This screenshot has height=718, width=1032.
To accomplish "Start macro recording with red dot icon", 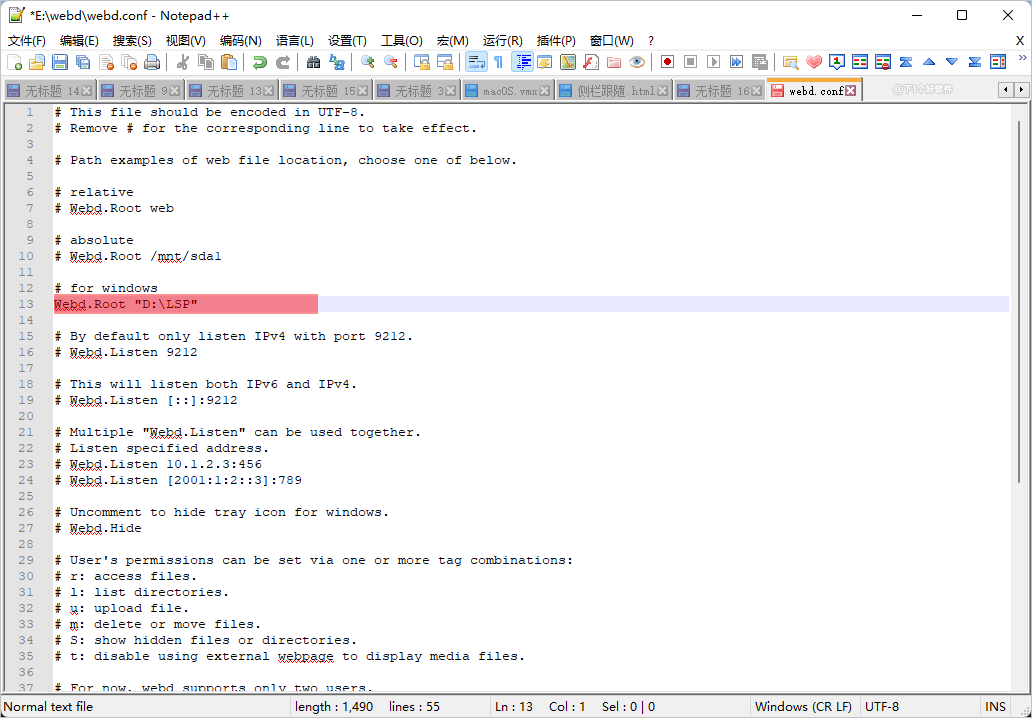I will click(x=667, y=63).
